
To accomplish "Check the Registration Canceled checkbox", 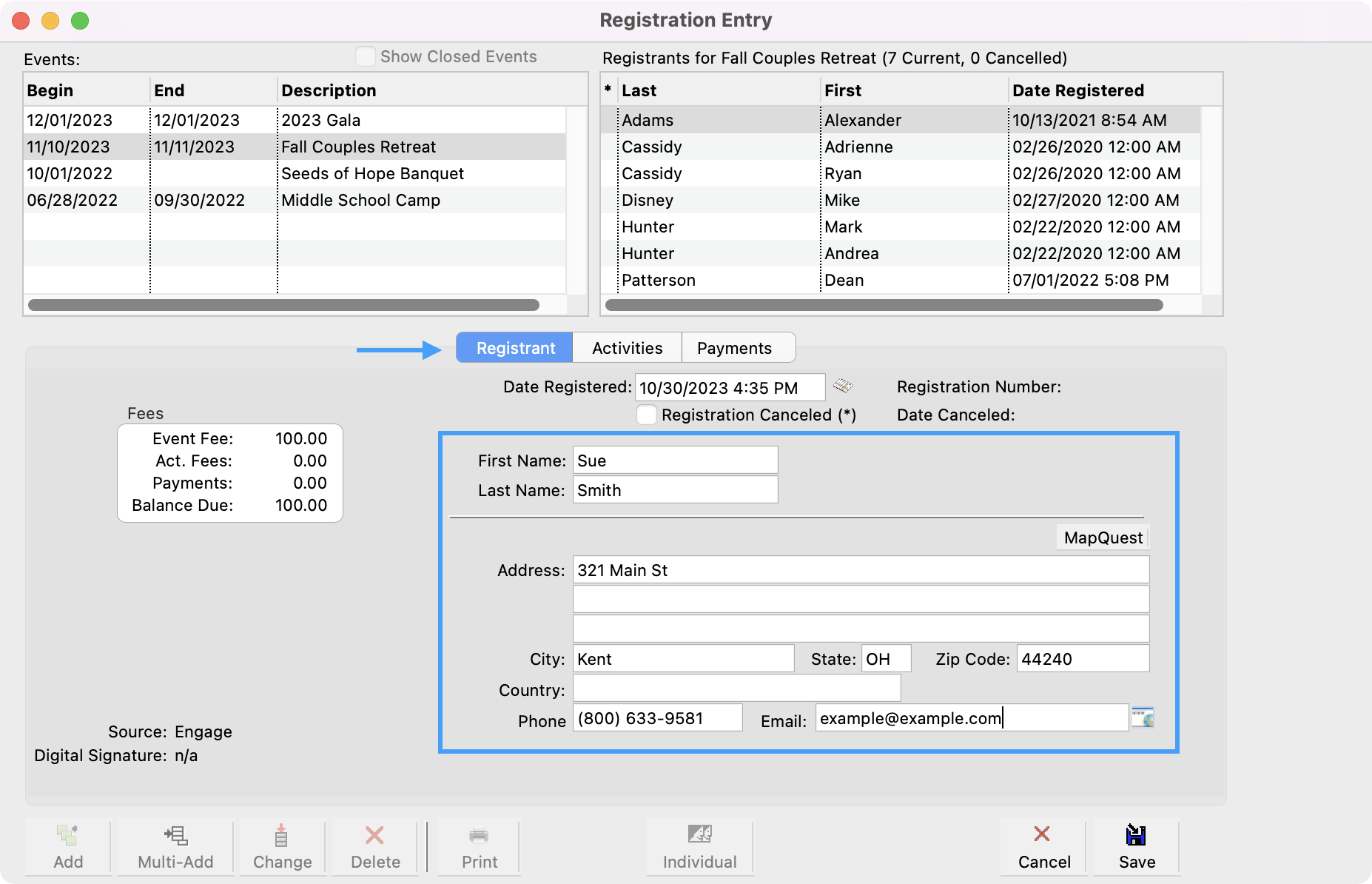I will point(647,415).
